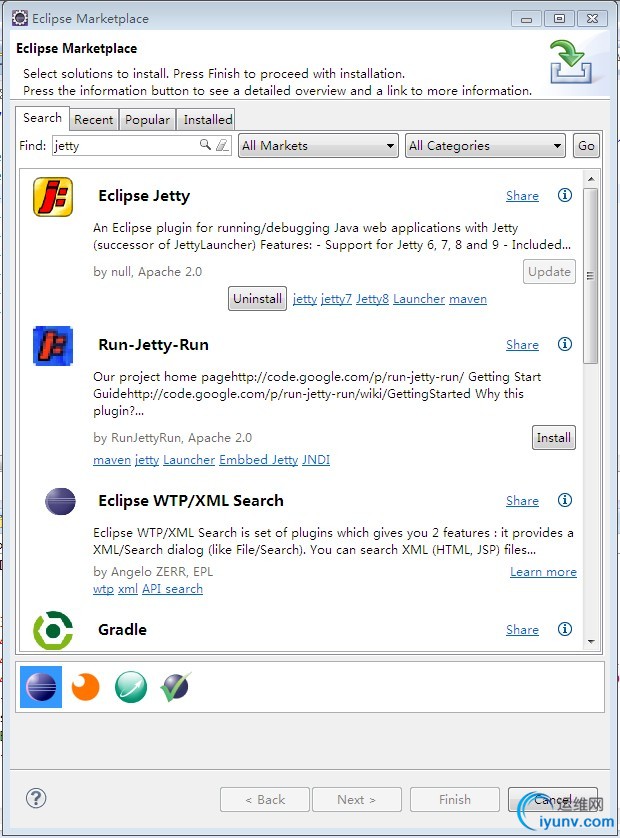Click Learn more for WTP/XML Search
The width and height of the screenshot is (620, 838).
(x=543, y=572)
